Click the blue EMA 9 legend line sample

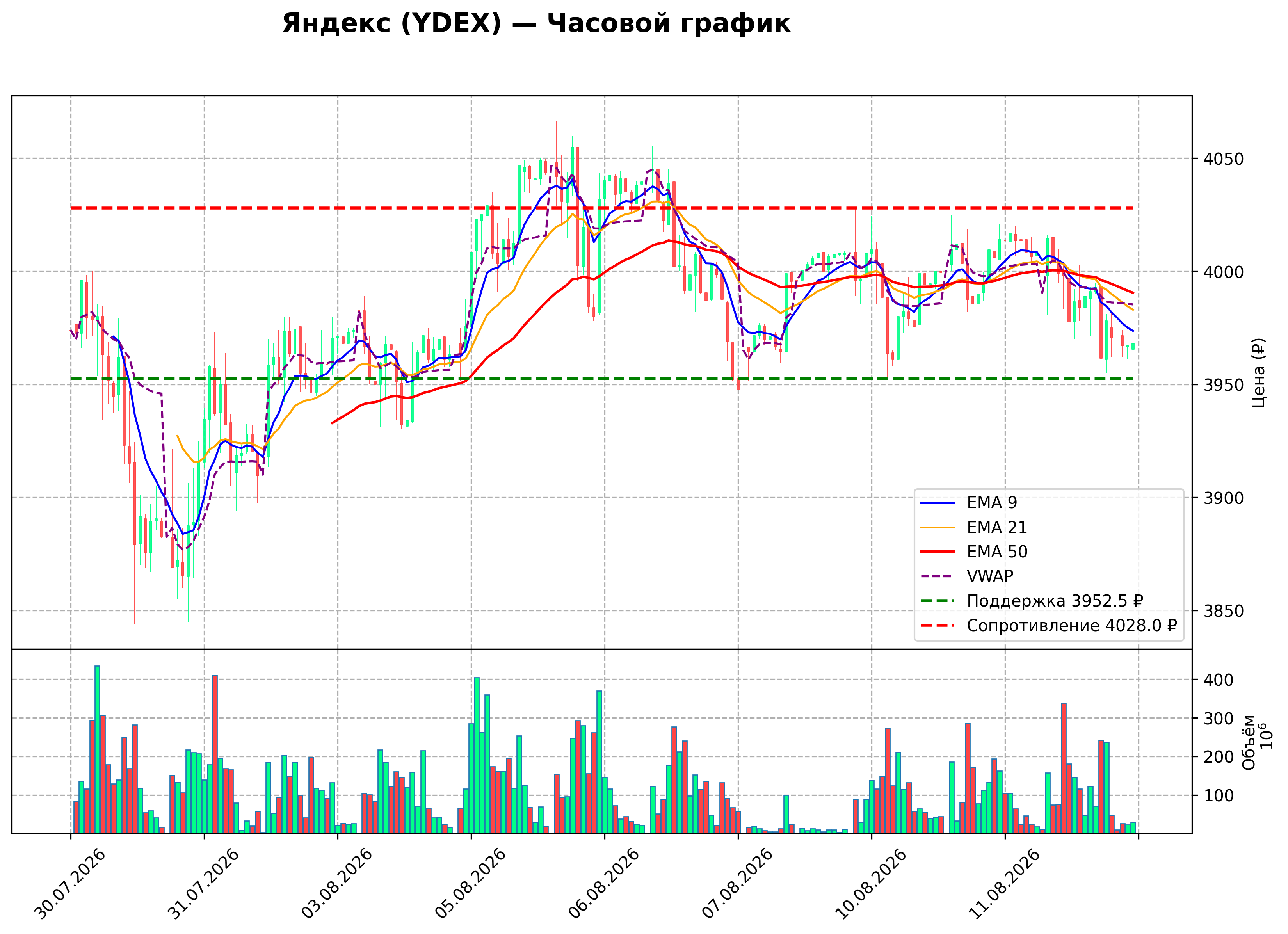click(x=937, y=503)
